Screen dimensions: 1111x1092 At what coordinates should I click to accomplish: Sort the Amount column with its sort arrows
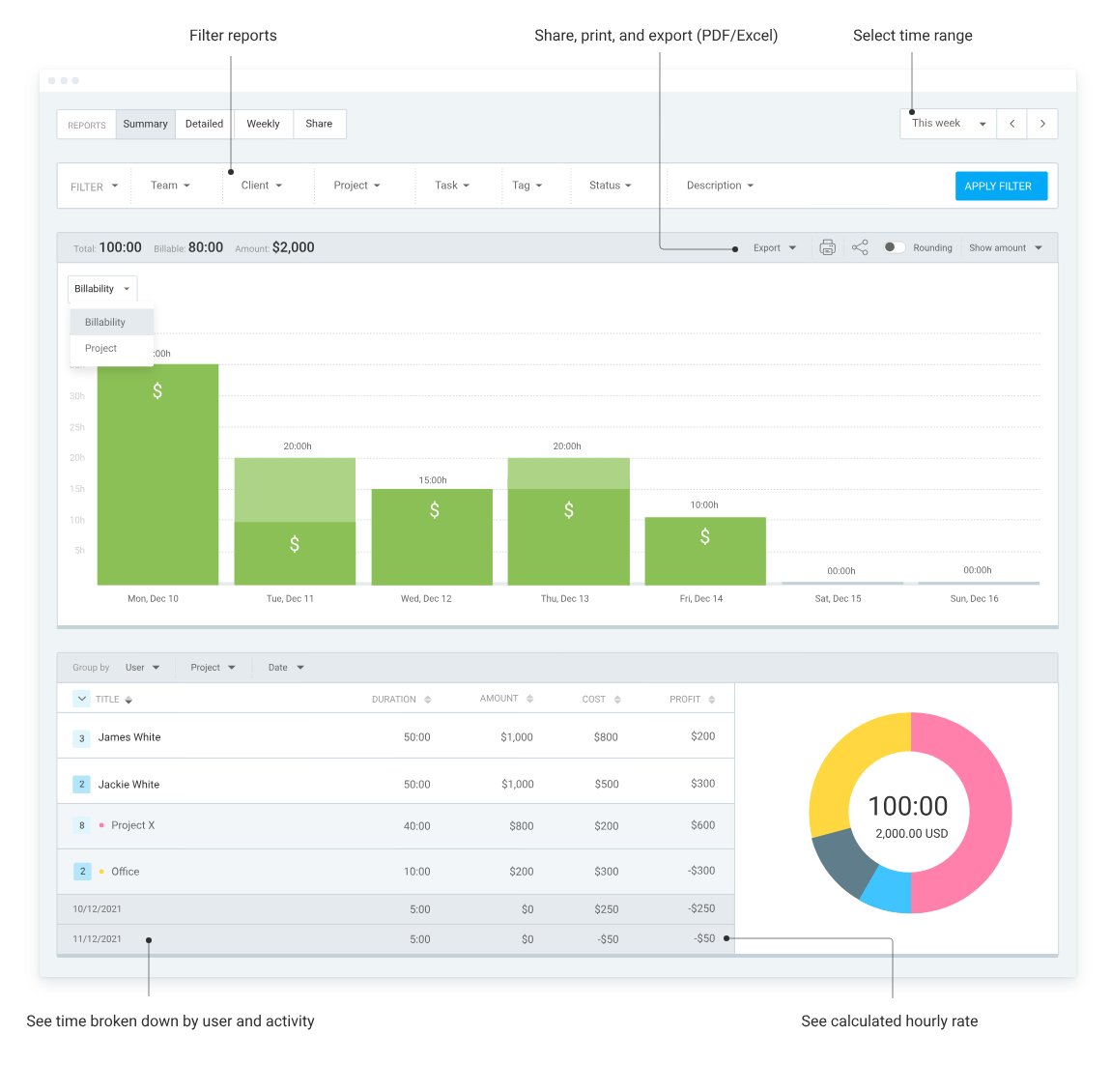pos(529,698)
